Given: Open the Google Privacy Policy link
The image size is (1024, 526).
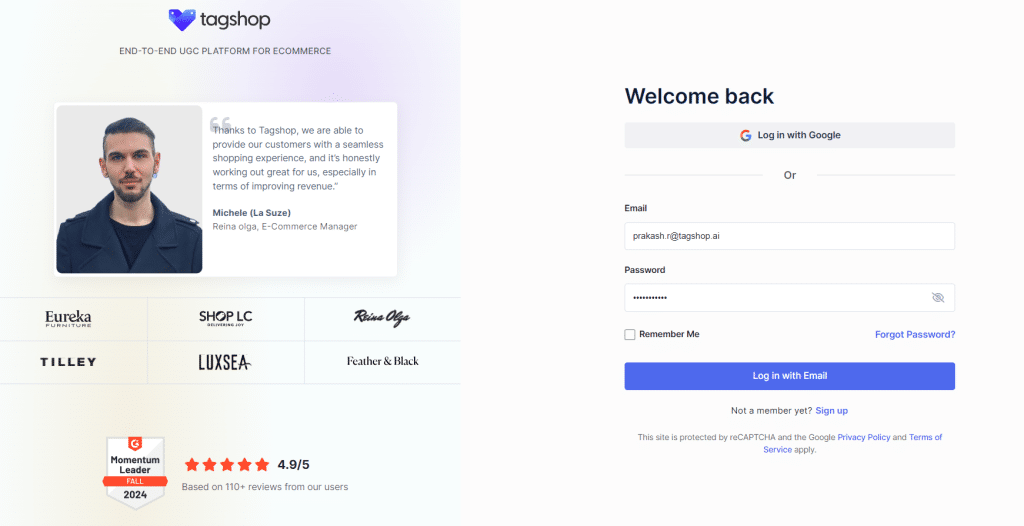Looking at the screenshot, I should pyautogui.click(x=864, y=437).
